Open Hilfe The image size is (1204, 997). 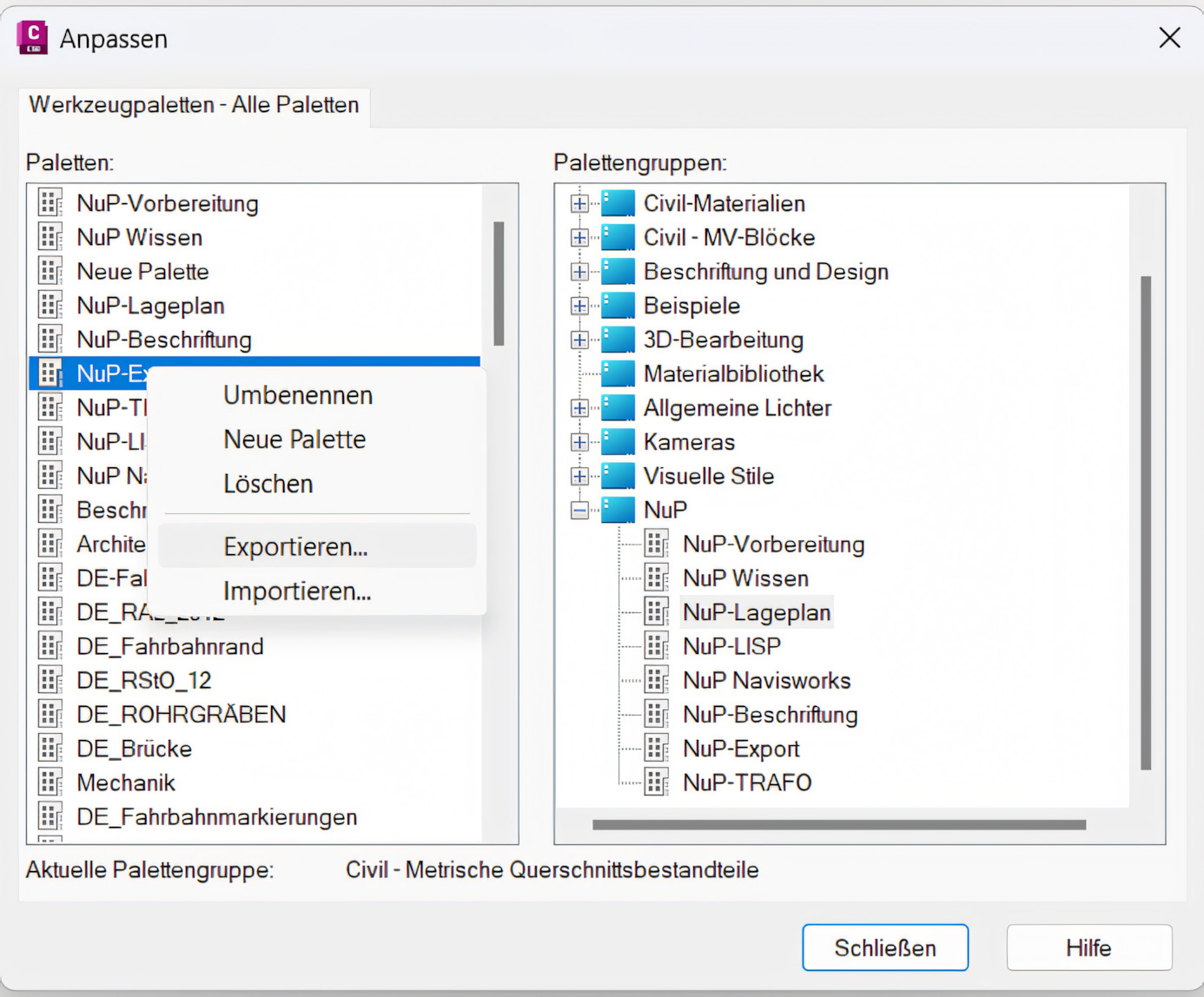coord(1088,947)
